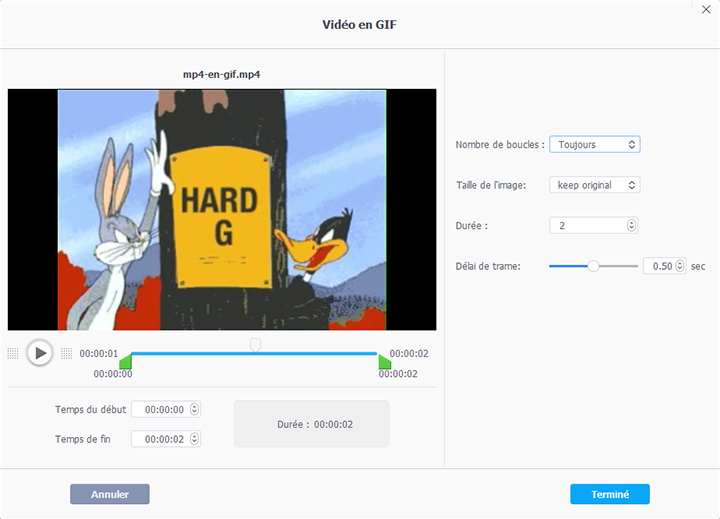Select the green end trim marker
The height and width of the screenshot is (519, 720).
[384, 361]
